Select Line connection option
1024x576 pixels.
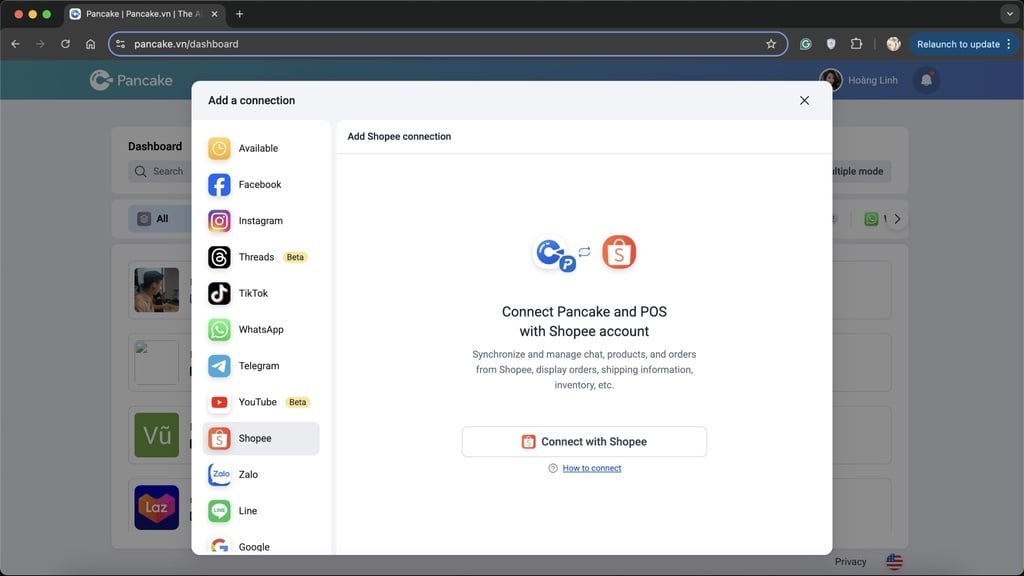(261, 511)
